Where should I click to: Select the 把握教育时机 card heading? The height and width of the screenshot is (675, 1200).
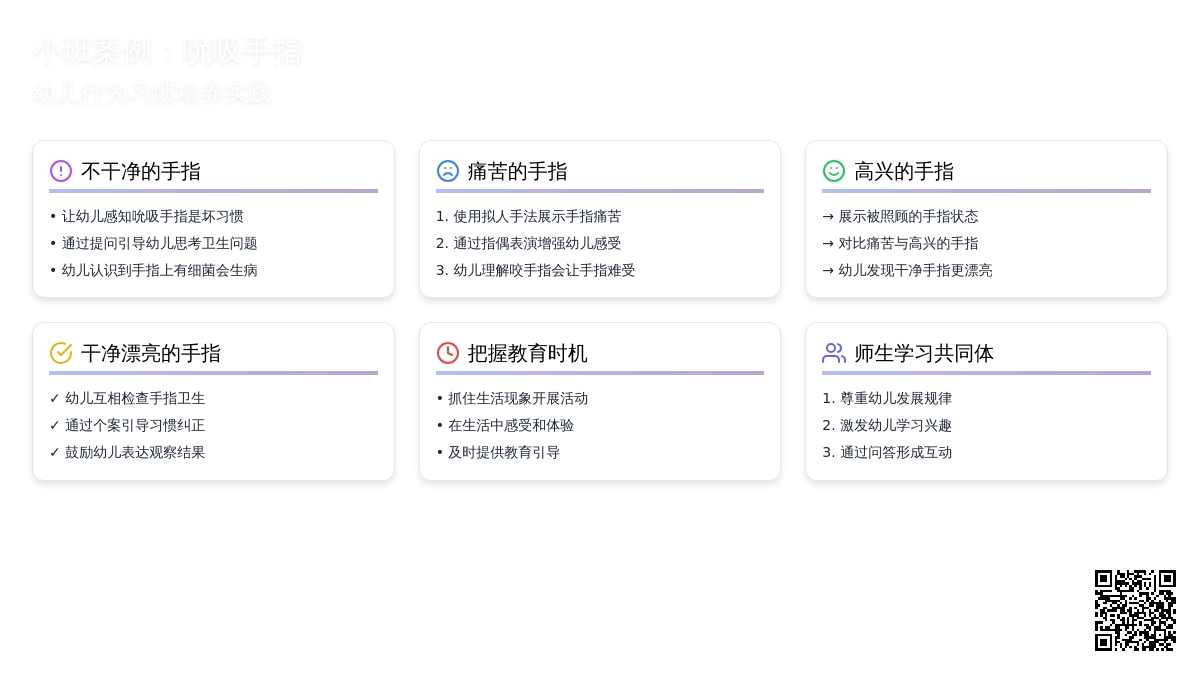coord(527,354)
